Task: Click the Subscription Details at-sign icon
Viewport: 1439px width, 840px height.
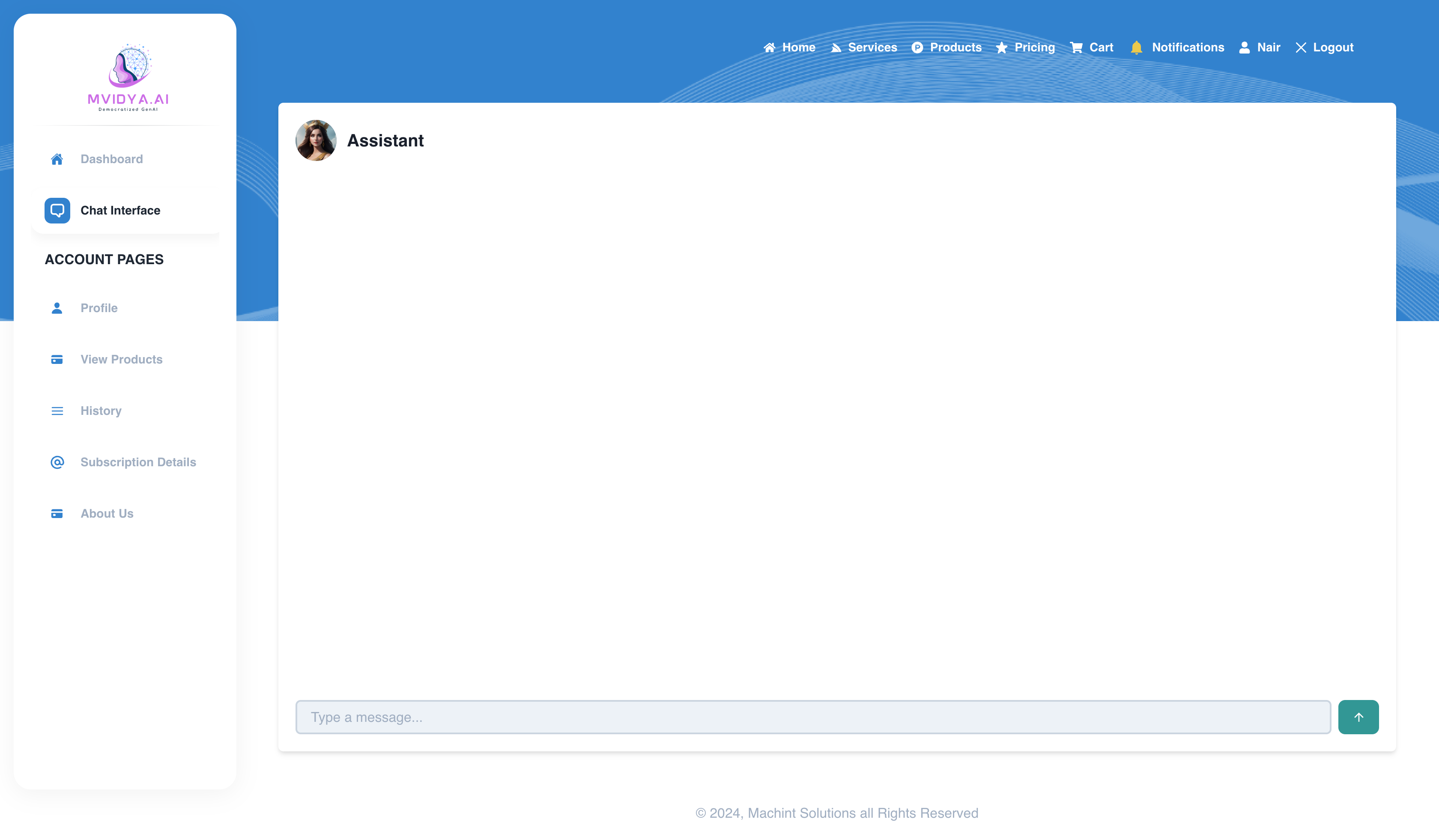Action: coord(57,462)
